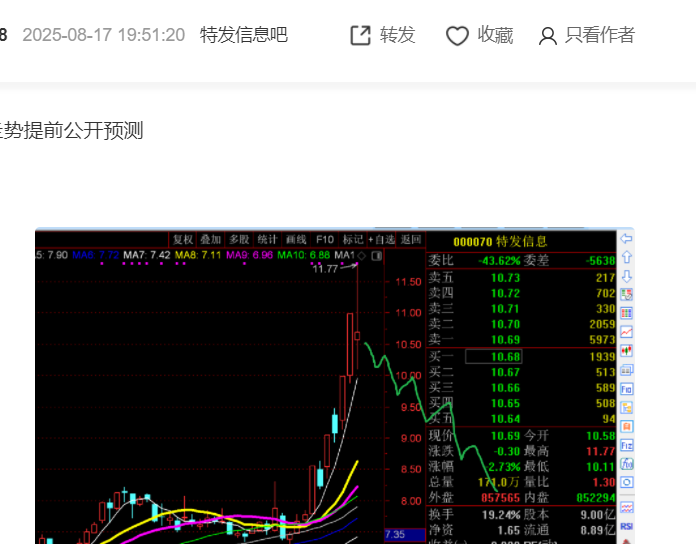This screenshot has width=696, height=544.
Task: Click the checklist table icon in sidebar
Action: tap(626, 295)
